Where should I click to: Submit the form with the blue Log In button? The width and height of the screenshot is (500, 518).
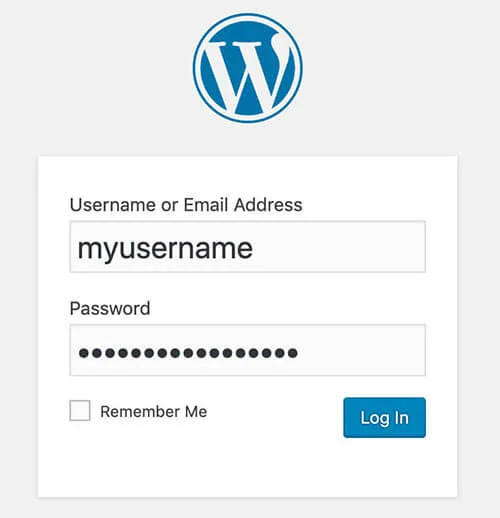click(384, 417)
